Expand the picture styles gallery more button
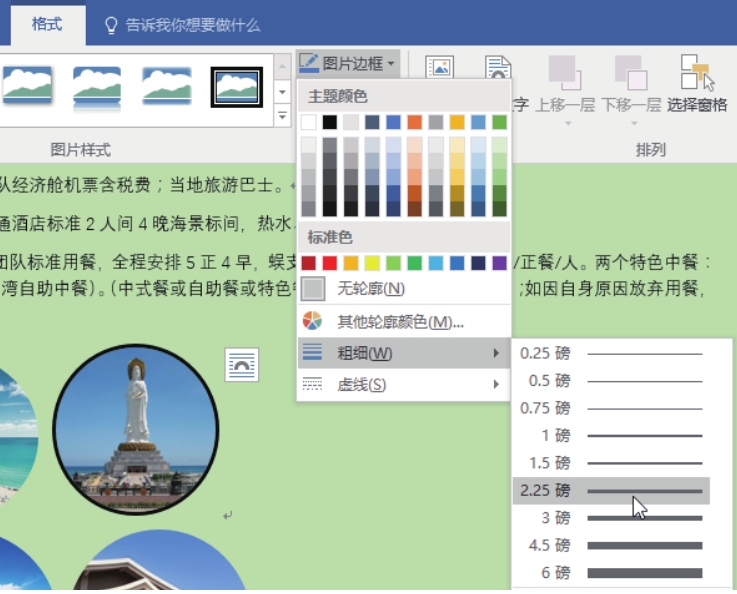The image size is (737, 594). (x=282, y=115)
